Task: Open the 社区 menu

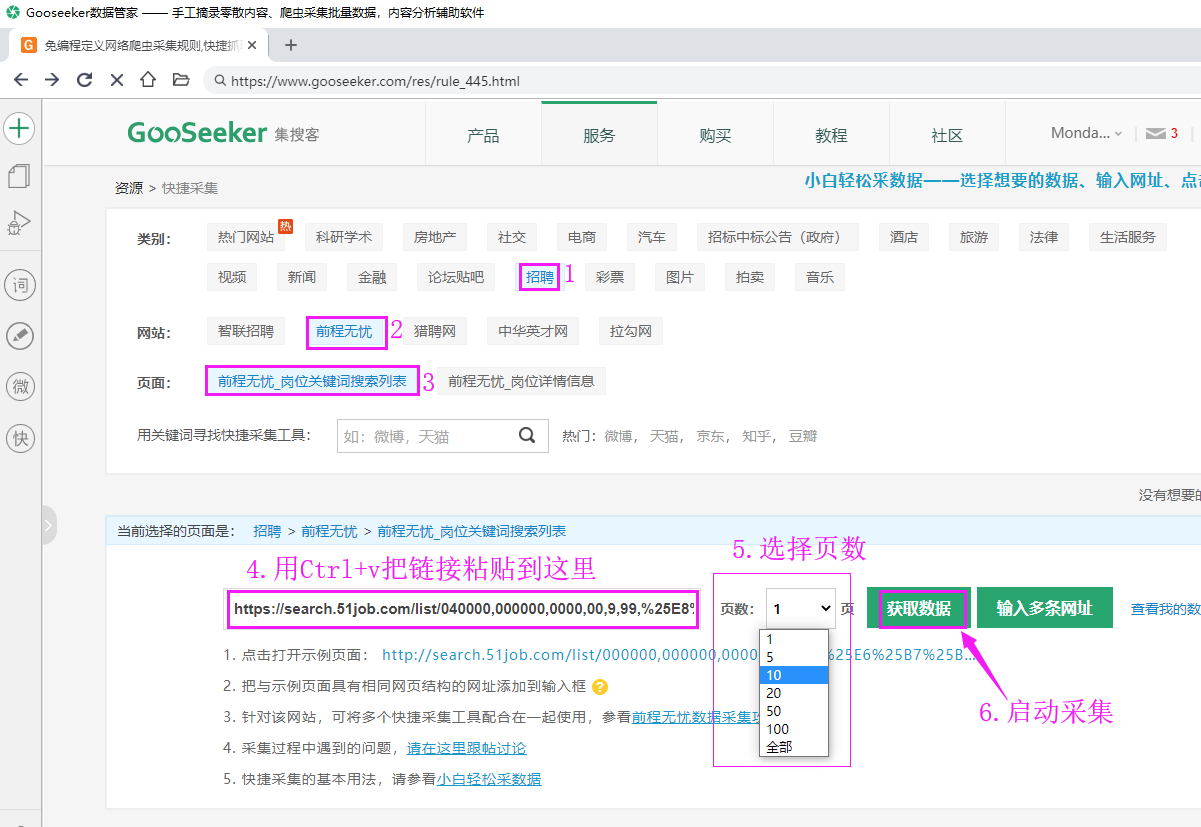Action: click(x=947, y=135)
